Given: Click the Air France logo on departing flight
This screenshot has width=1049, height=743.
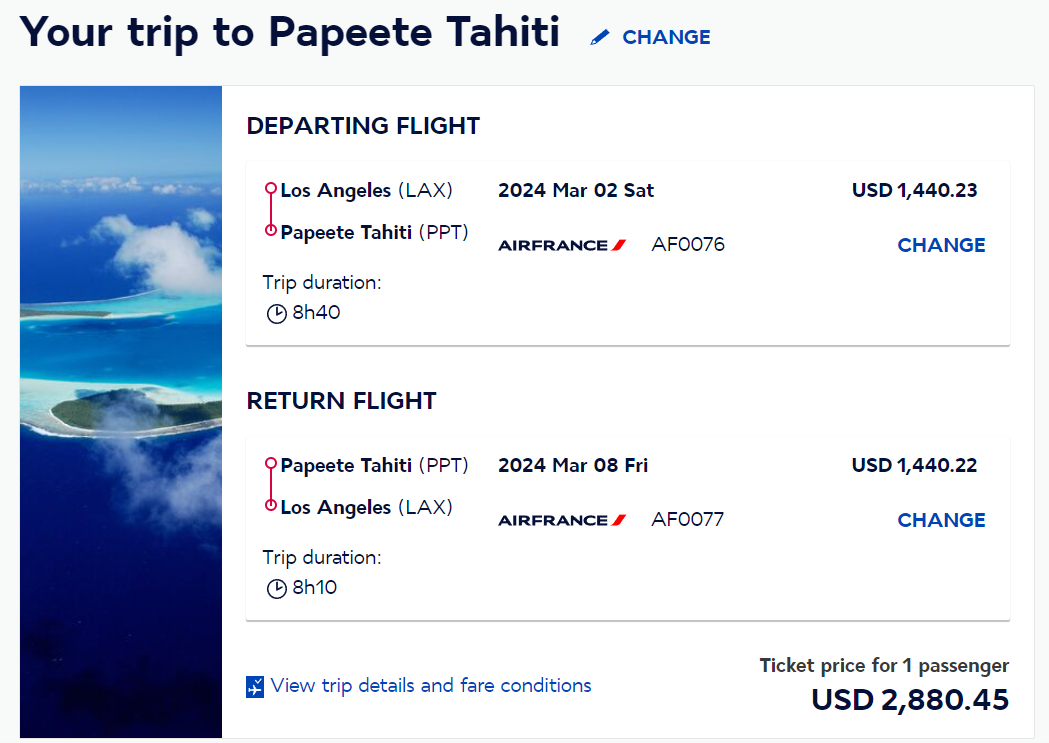Looking at the screenshot, I should pyautogui.click(x=562, y=245).
